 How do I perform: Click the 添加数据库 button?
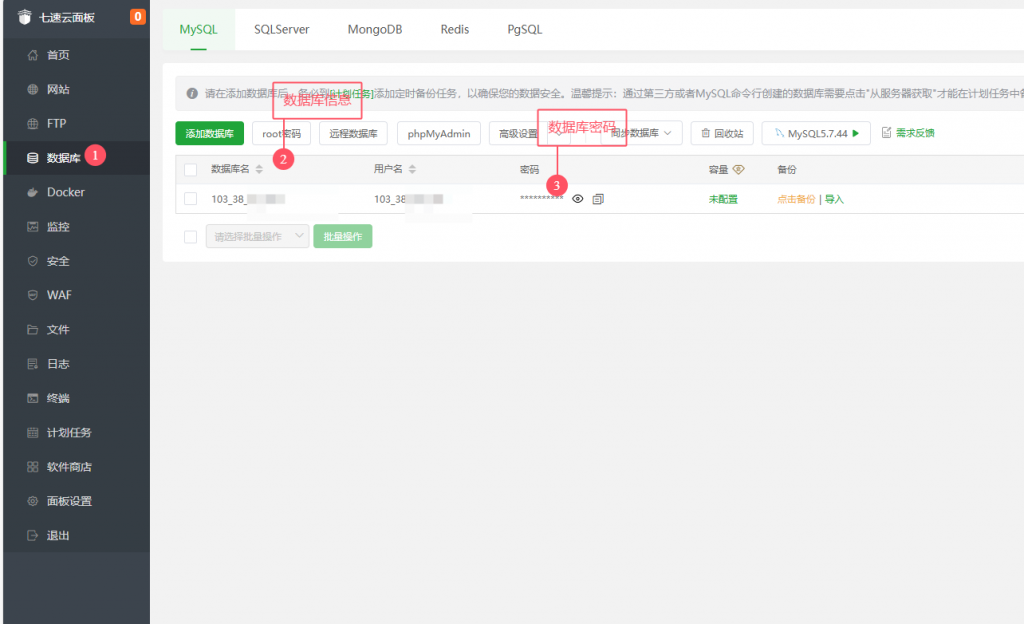click(209, 133)
